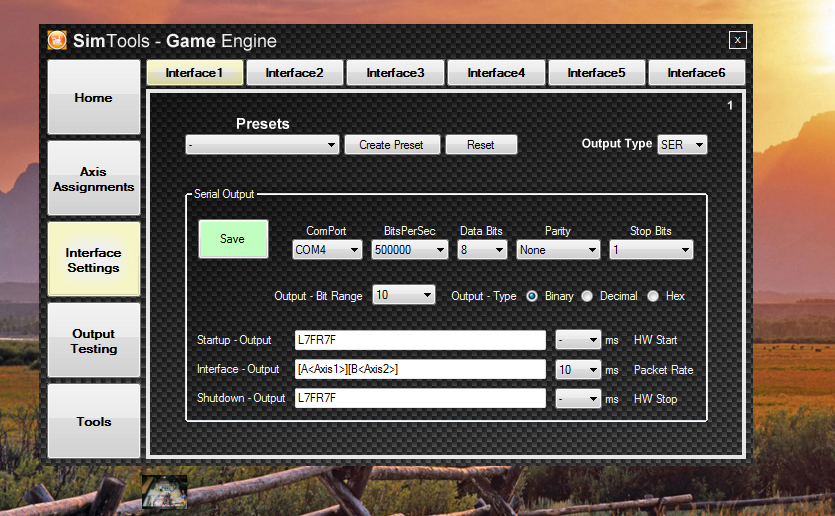835x516 pixels.
Task: Open the HW Start ms dropdown
Action: pyautogui.click(x=578, y=340)
